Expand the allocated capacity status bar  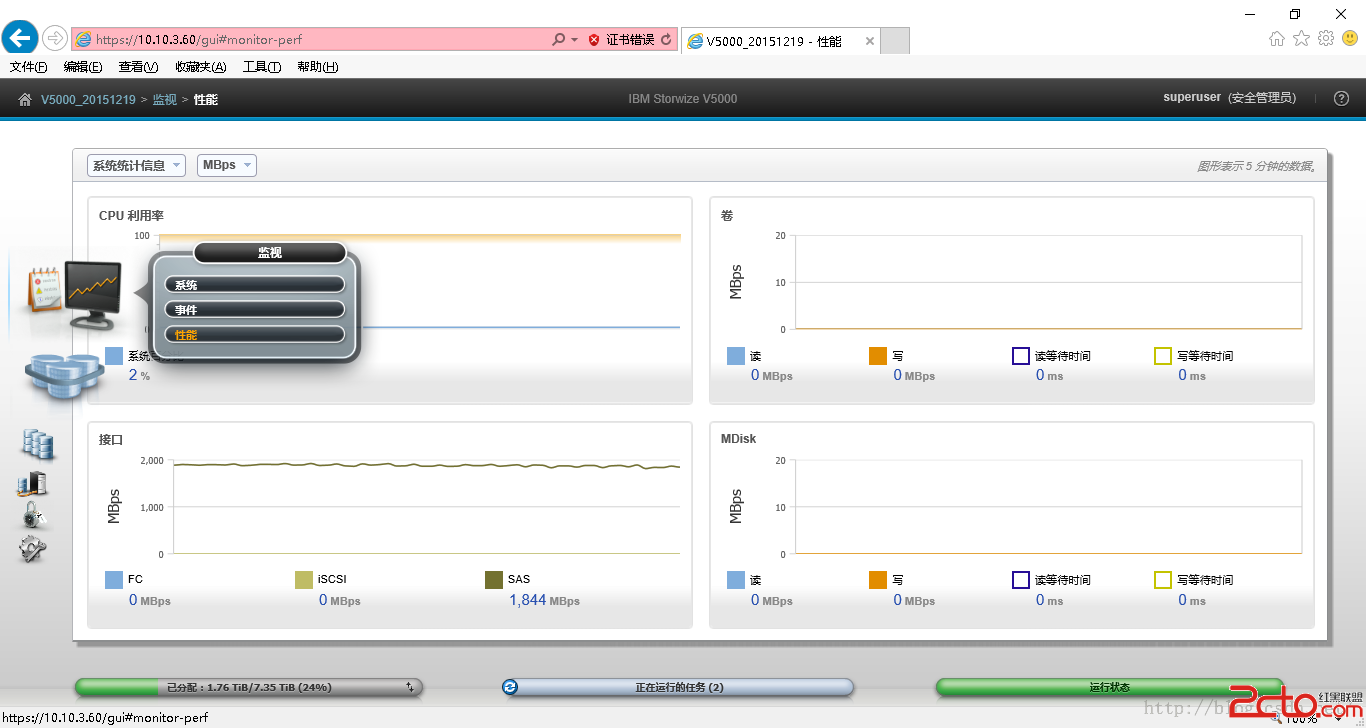tap(249, 687)
